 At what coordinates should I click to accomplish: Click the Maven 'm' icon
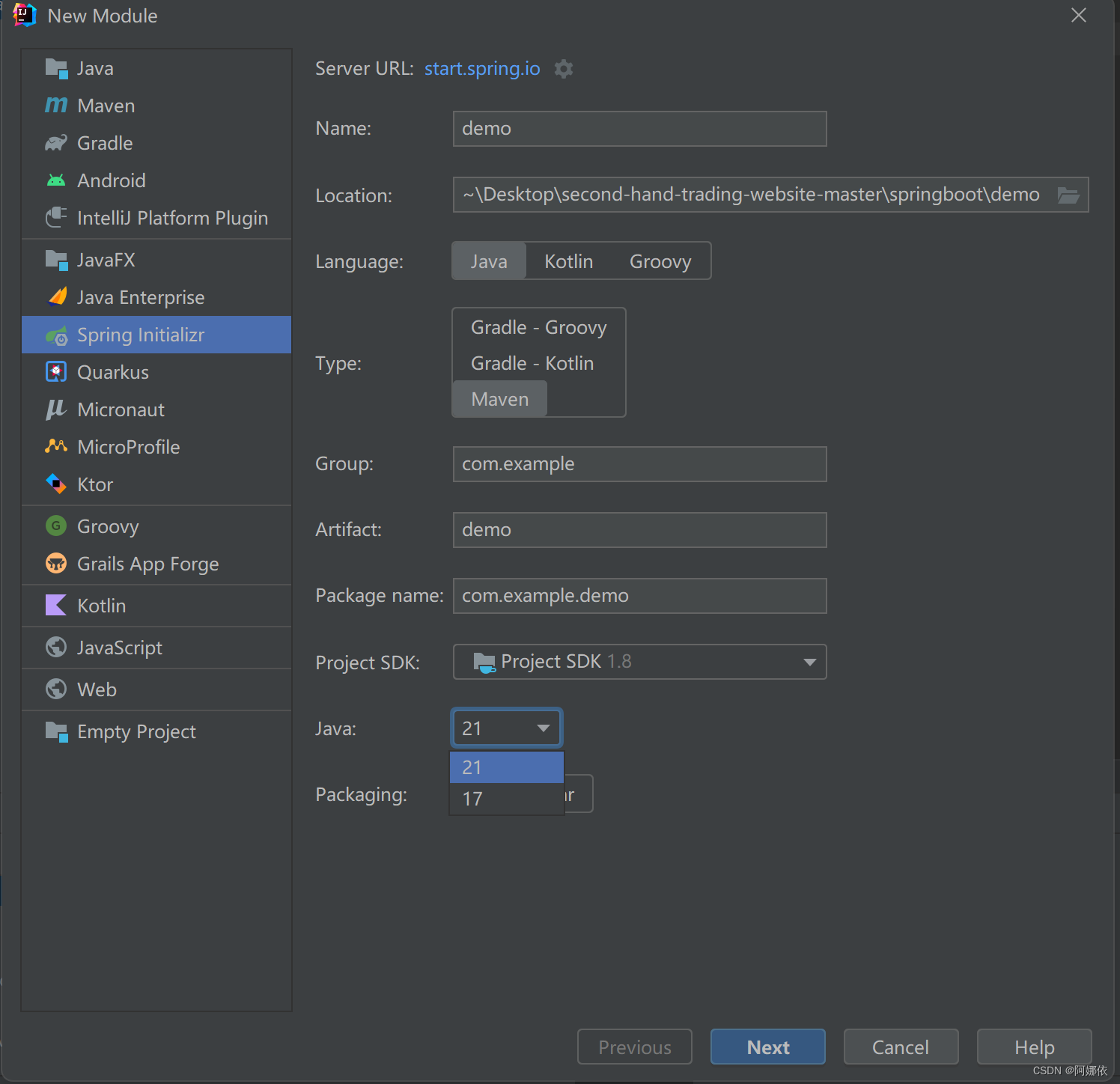click(56, 105)
